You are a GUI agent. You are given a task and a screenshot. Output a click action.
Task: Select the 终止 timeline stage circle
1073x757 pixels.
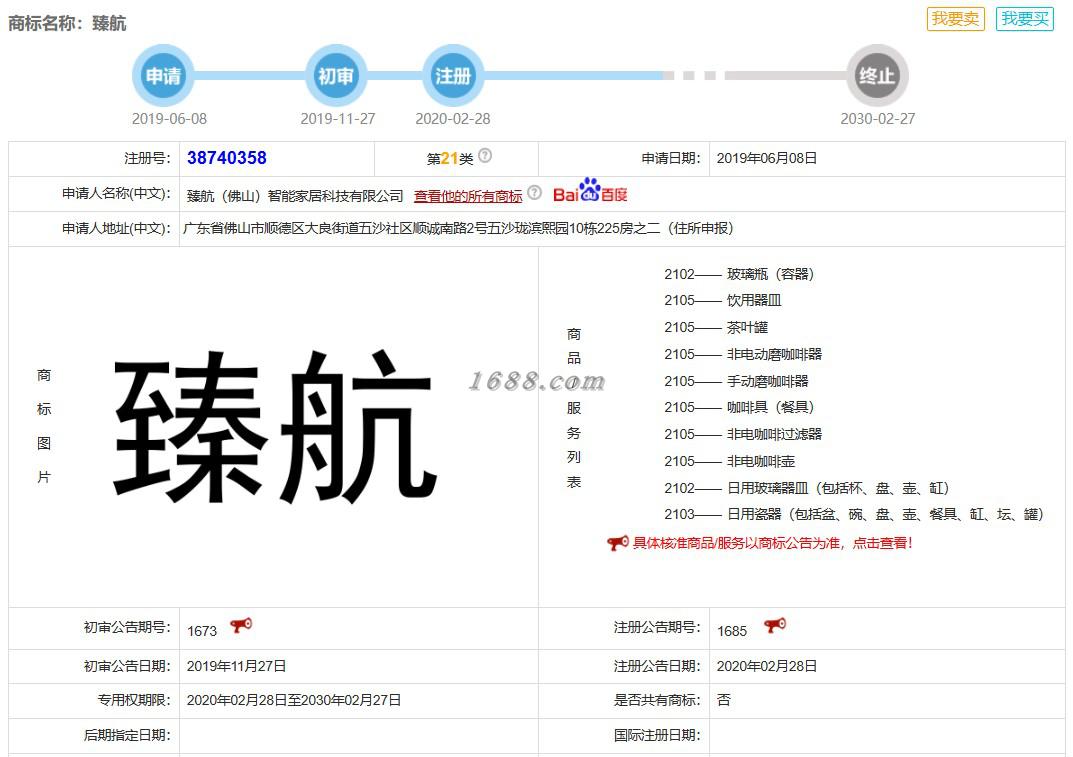click(877, 75)
